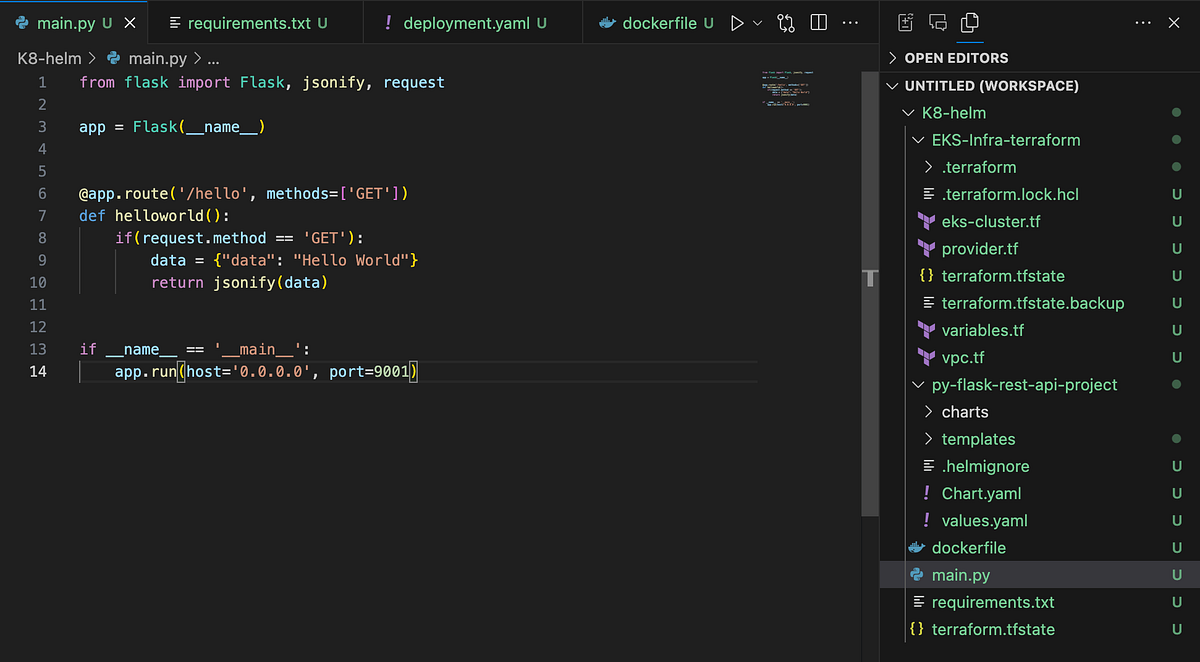Viewport: 1200px width, 662px height.
Task: Click the K8-helm breadcrumb above the editor
Action: point(48,58)
